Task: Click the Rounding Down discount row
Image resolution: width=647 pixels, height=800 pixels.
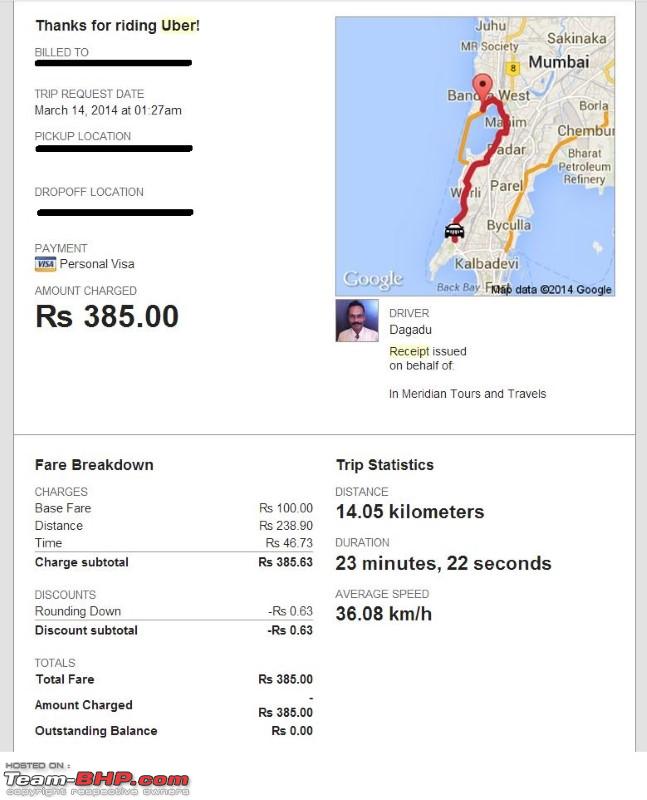Action: [x=173, y=611]
